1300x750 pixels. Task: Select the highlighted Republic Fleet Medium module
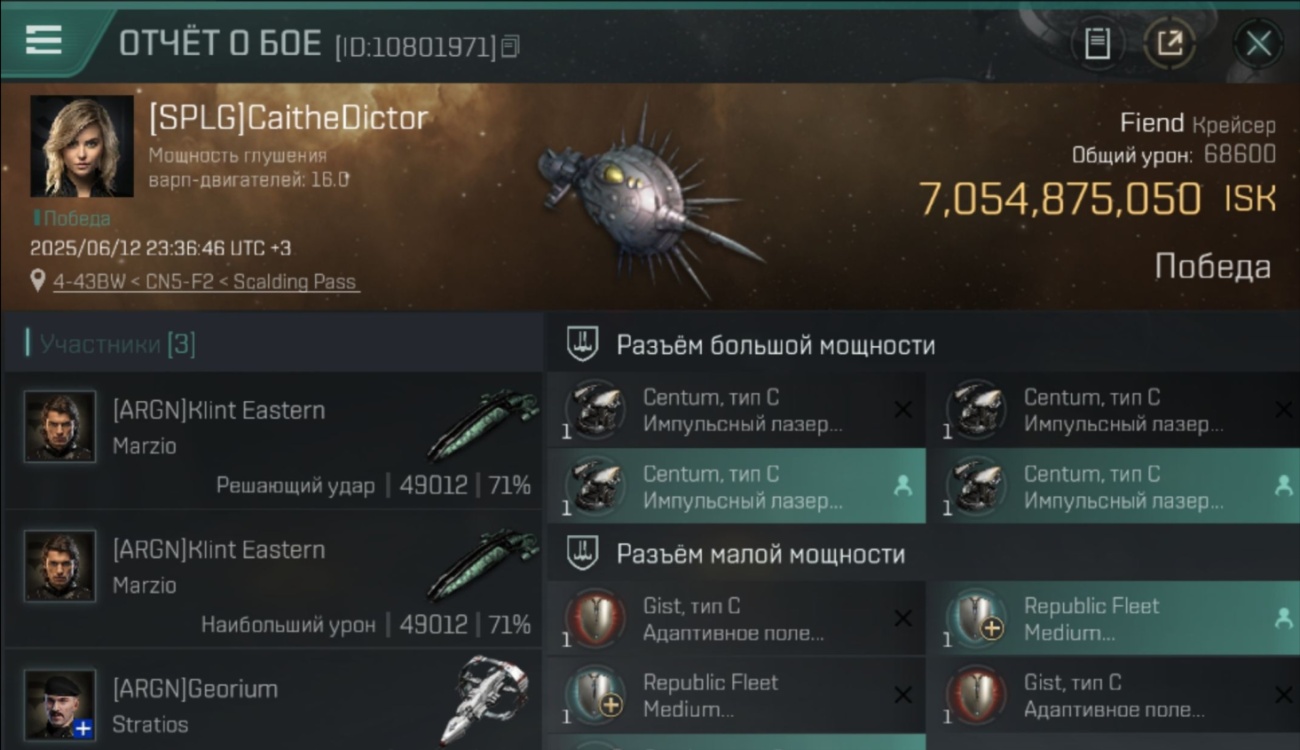[1113, 618]
